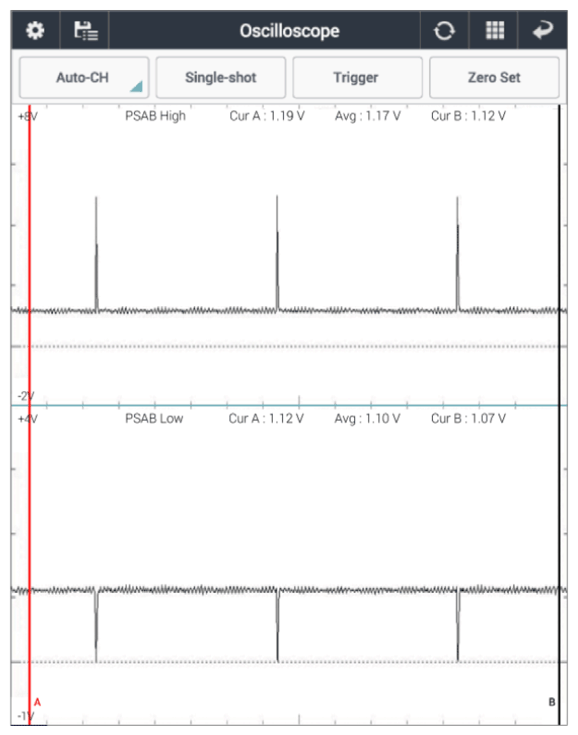Select the PSAB Low channel label
This screenshot has width=578, height=735.
(x=154, y=419)
